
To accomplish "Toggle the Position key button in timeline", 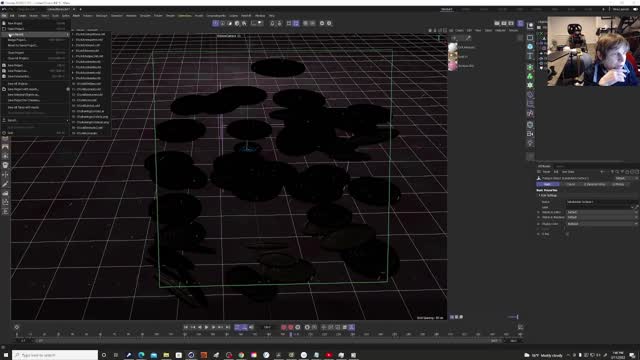I will (324, 327).
